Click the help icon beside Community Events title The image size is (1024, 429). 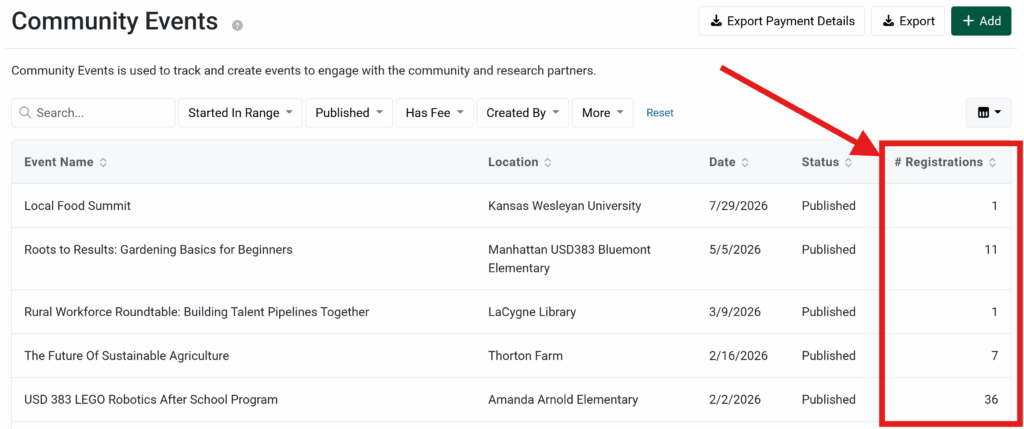237,25
